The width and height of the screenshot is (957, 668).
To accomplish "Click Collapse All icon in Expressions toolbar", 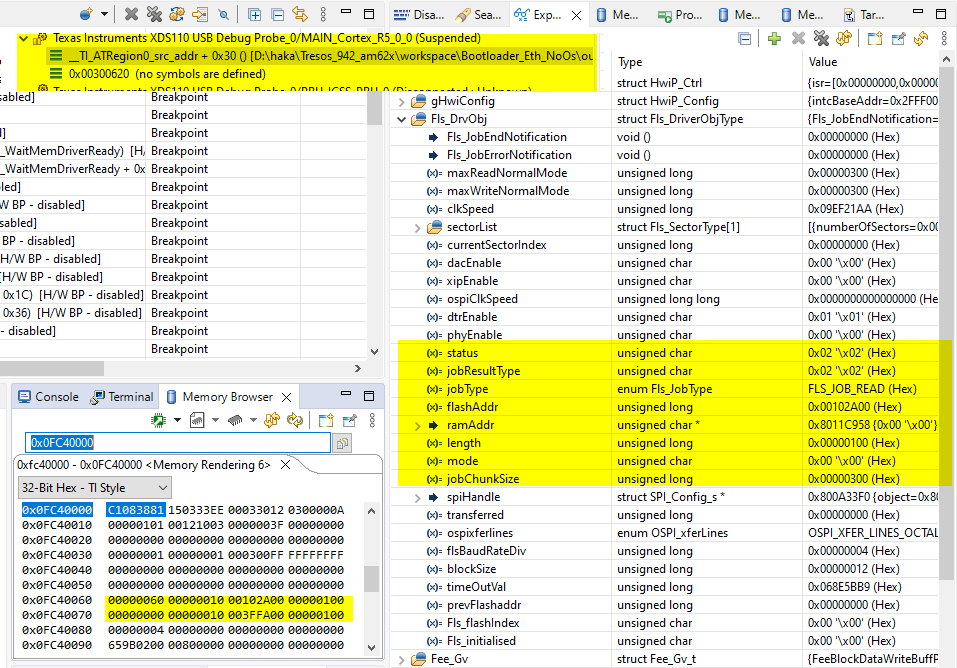I will point(745,39).
